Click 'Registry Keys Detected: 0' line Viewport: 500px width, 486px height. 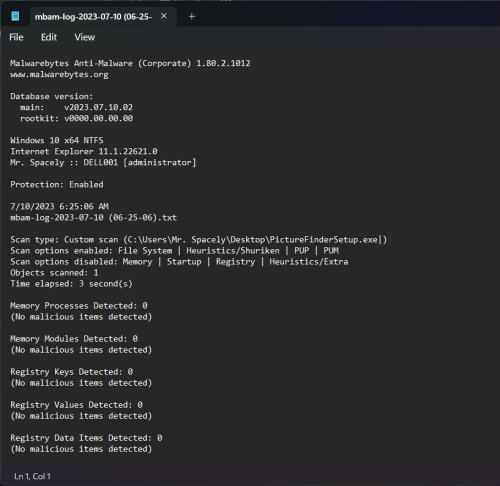(72, 372)
